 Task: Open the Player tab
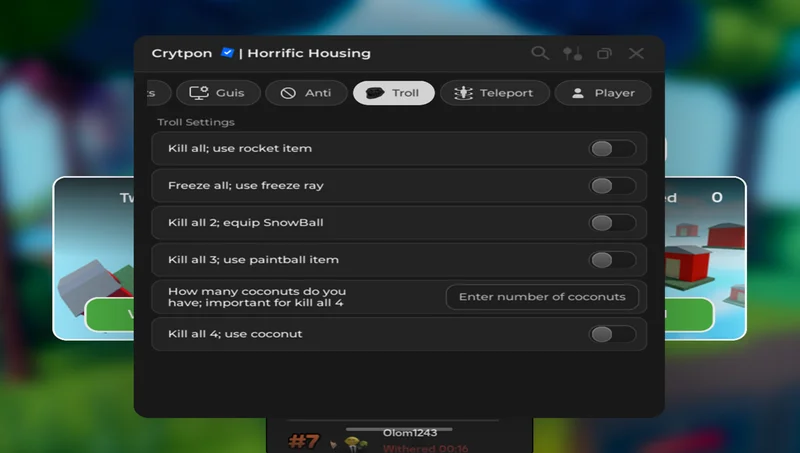pyautogui.click(x=603, y=93)
